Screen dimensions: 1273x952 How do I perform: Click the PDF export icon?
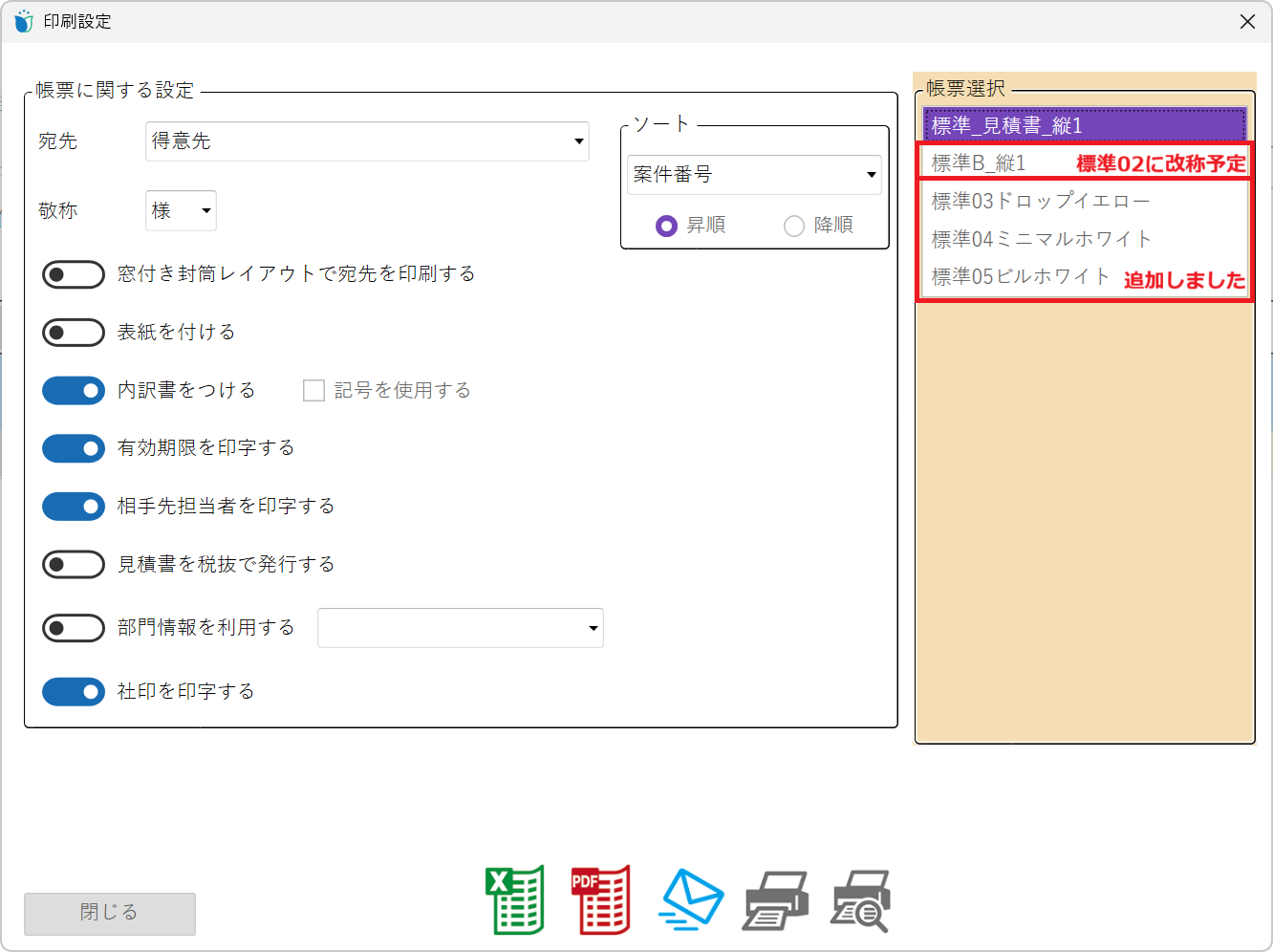(x=600, y=900)
